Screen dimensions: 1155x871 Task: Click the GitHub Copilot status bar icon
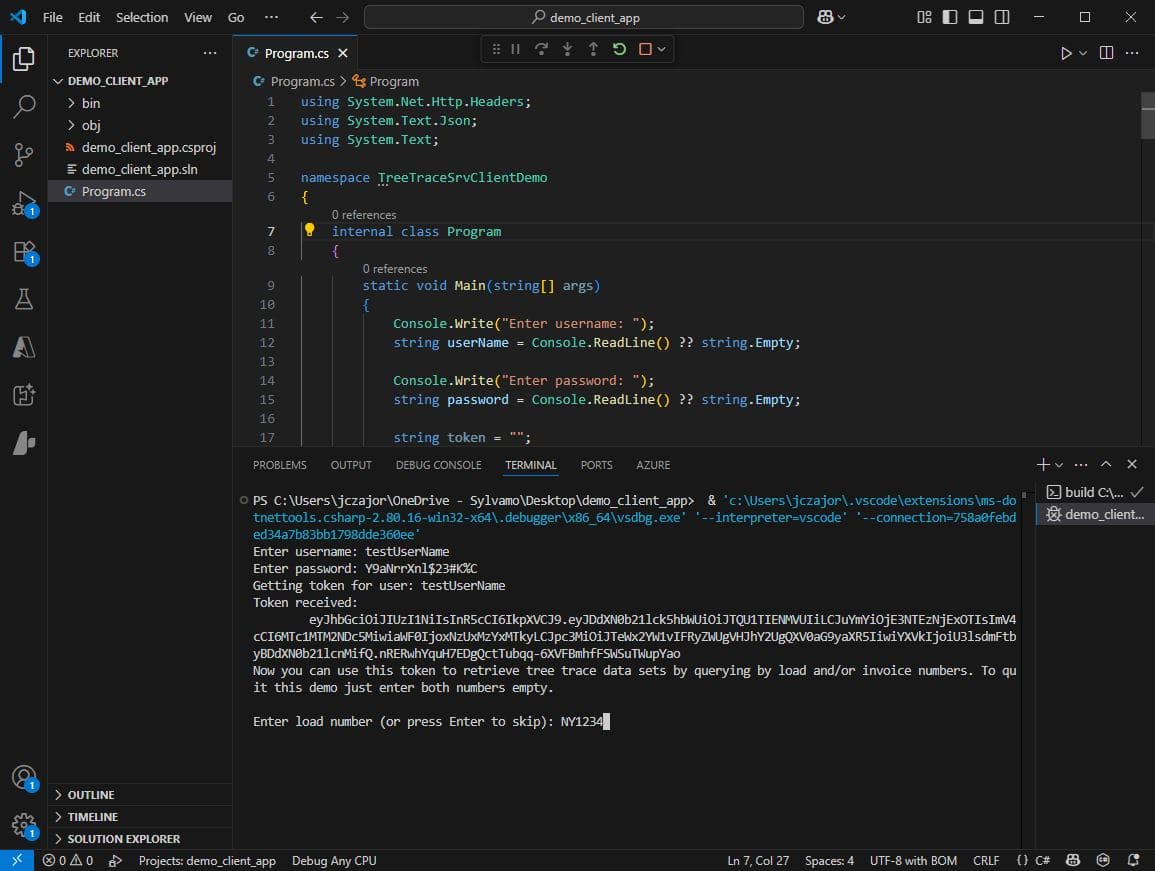tap(1072, 860)
